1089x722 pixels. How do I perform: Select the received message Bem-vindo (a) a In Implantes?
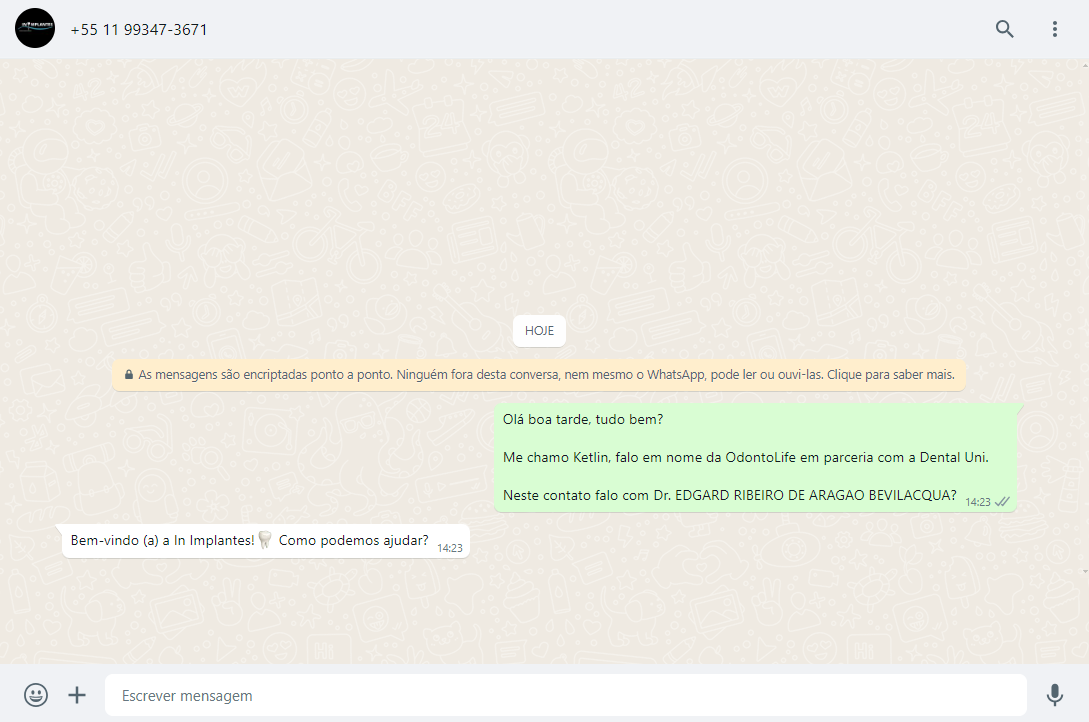click(266, 541)
